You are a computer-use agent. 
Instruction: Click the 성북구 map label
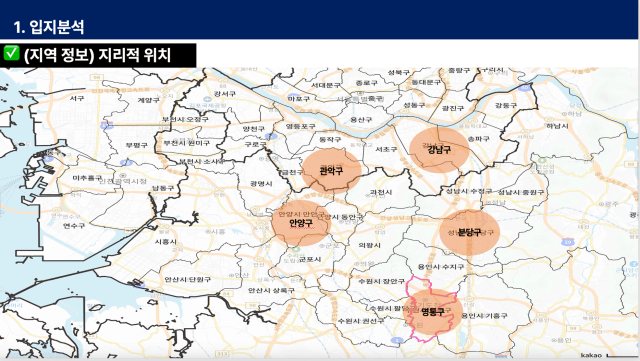coord(398,72)
